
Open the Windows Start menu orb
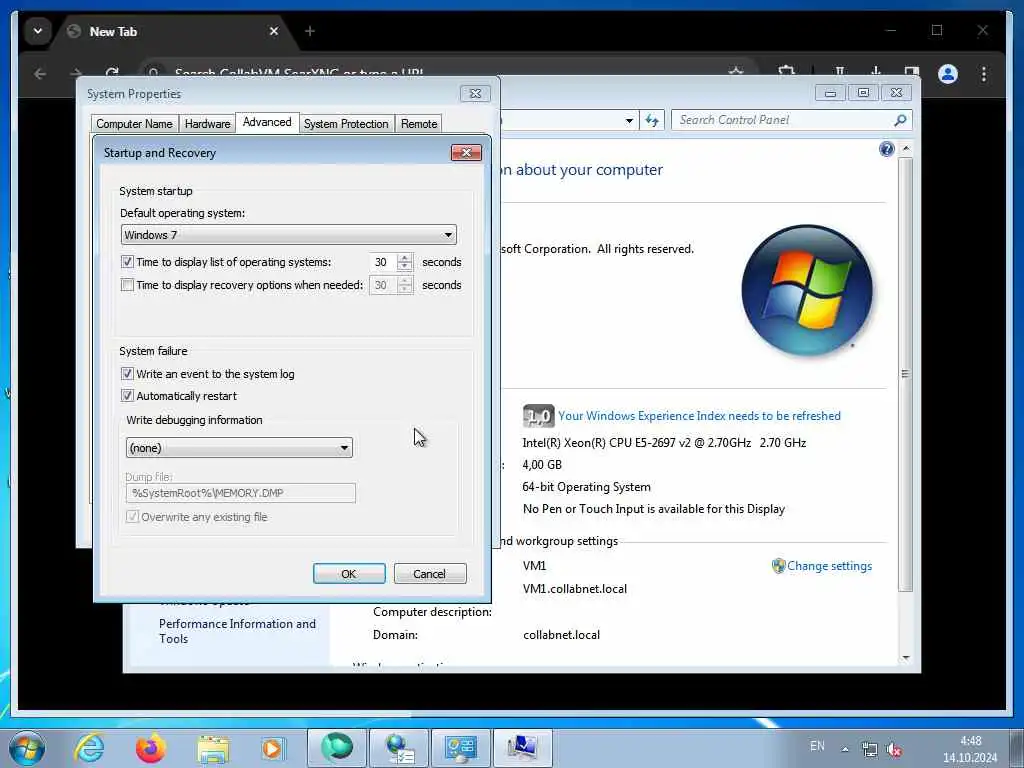pyautogui.click(x=27, y=748)
